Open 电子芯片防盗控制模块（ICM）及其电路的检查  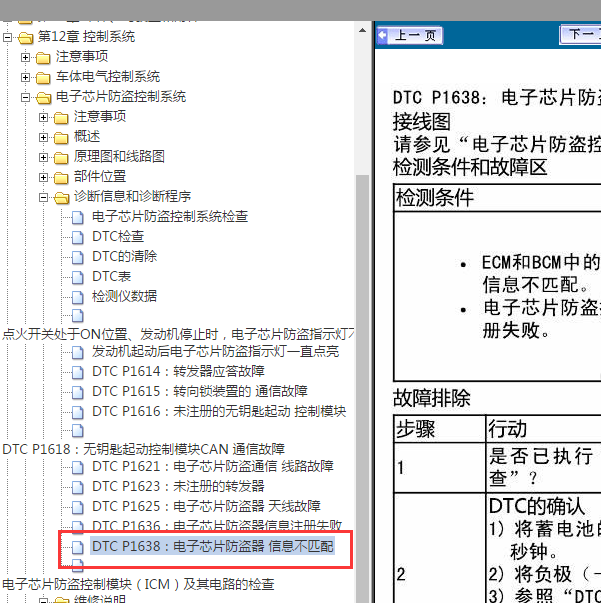tap(138, 585)
